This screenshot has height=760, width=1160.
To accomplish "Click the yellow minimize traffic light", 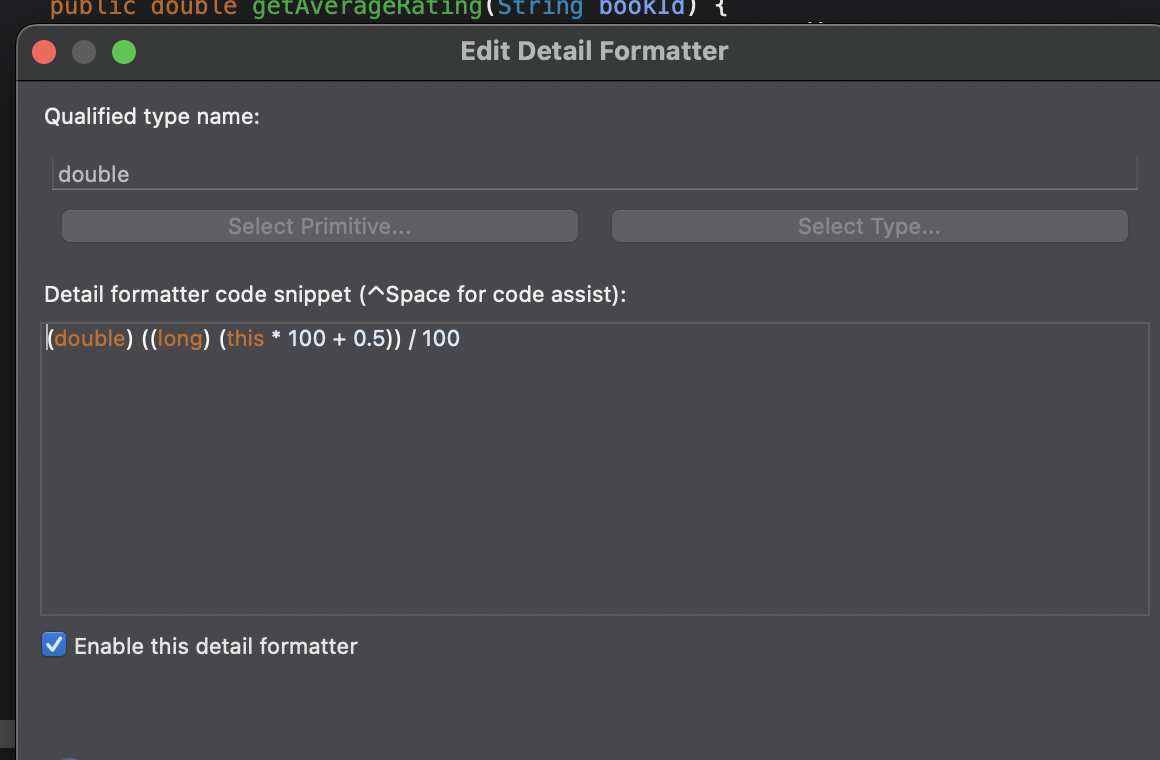I will click(84, 51).
